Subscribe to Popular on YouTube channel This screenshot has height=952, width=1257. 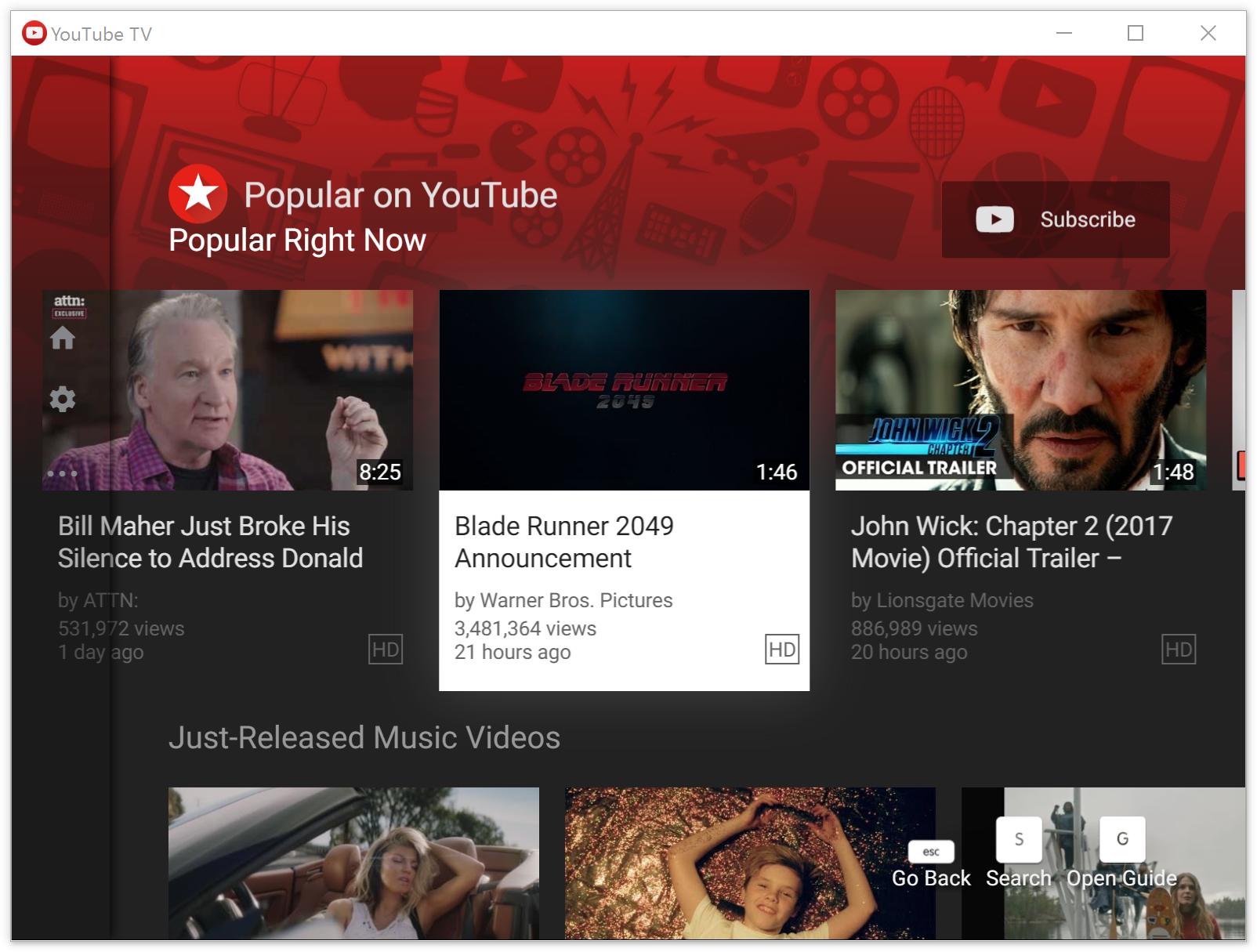pos(1056,219)
